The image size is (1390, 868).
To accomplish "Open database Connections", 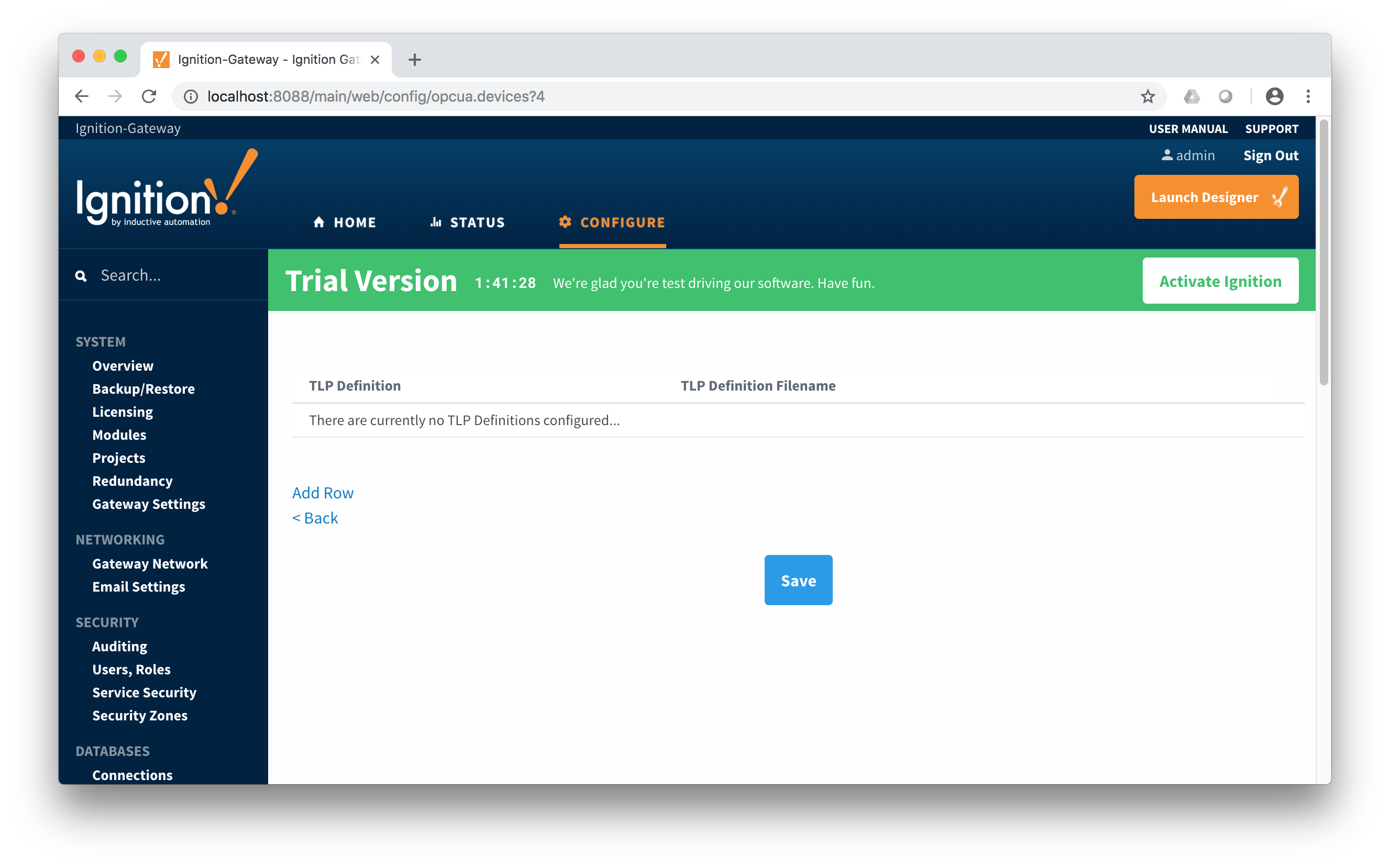I will click(133, 774).
